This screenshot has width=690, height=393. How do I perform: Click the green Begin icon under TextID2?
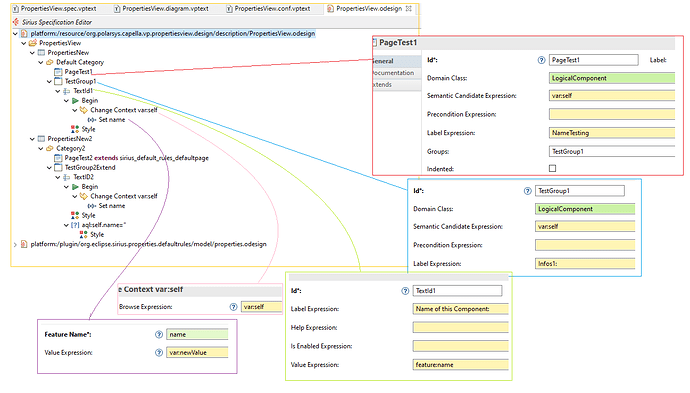[75, 187]
